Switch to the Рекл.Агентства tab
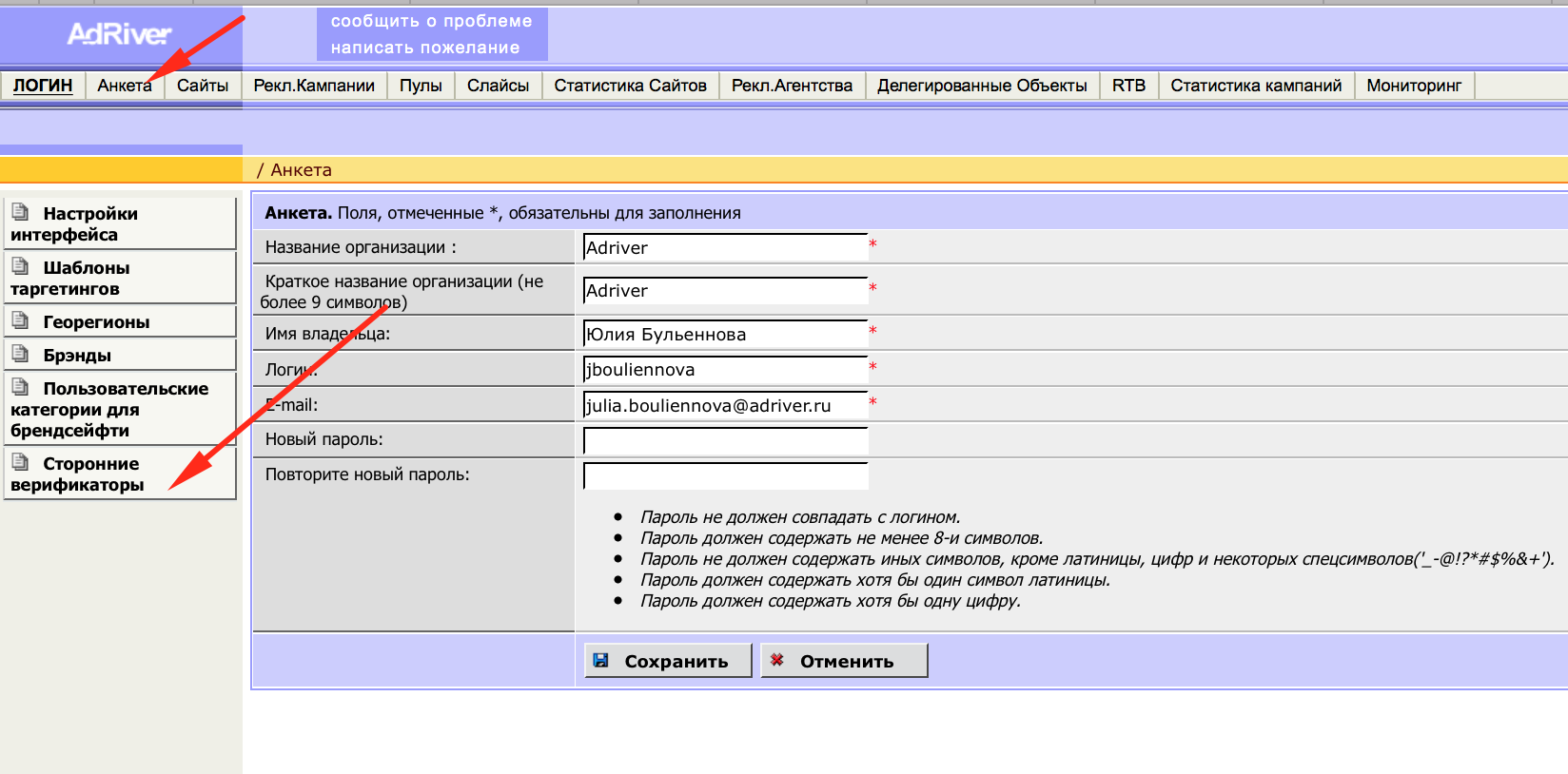 tap(792, 86)
